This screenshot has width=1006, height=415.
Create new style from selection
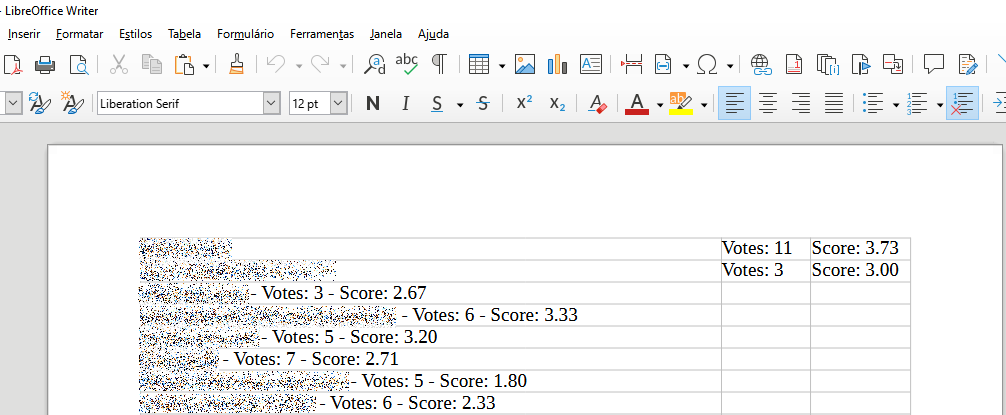coord(72,103)
